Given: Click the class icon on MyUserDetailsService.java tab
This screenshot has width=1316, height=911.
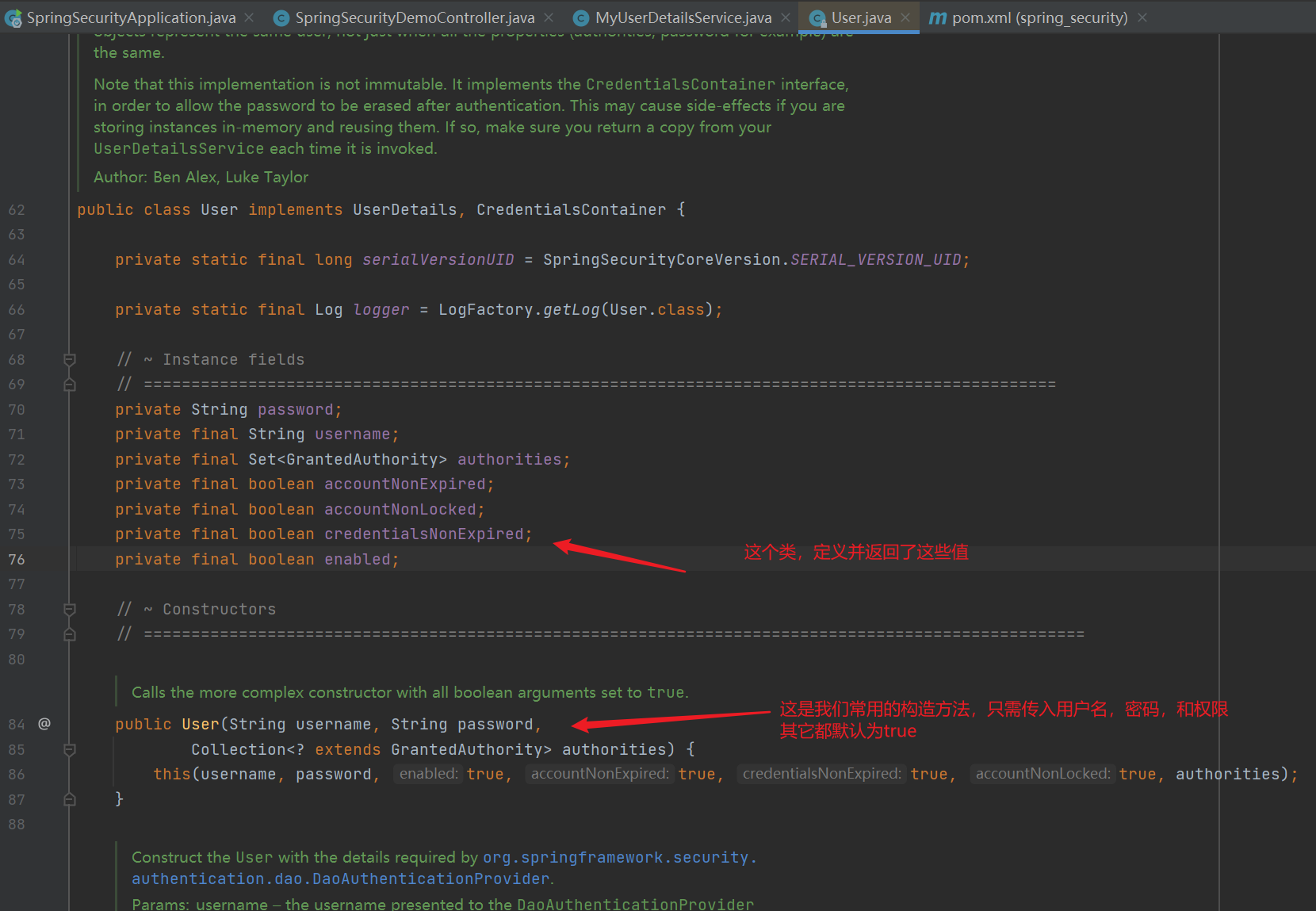Looking at the screenshot, I should pyautogui.click(x=581, y=17).
